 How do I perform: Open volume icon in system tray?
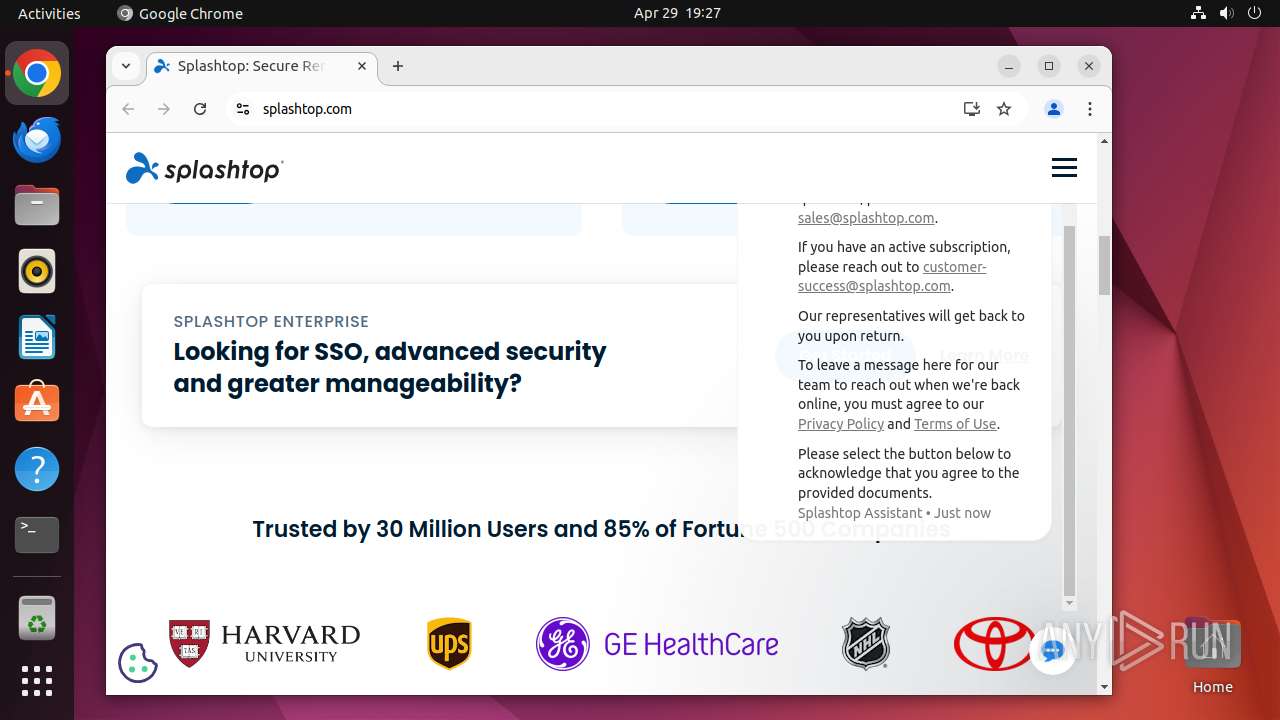coord(1227,13)
